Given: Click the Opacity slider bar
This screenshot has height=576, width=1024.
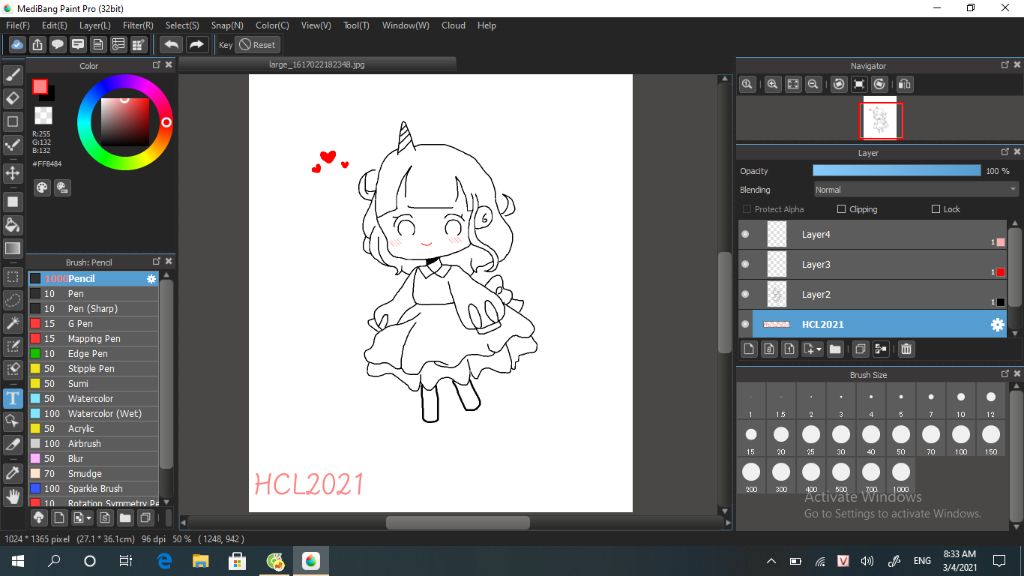Looking at the screenshot, I should click(x=896, y=170).
